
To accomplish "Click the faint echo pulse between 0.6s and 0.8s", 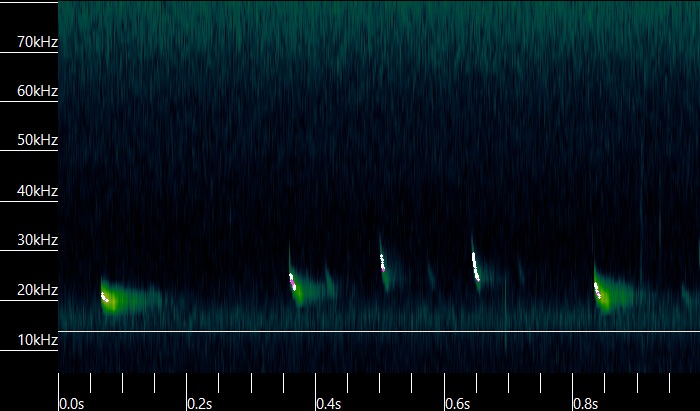I will (519, 272).
